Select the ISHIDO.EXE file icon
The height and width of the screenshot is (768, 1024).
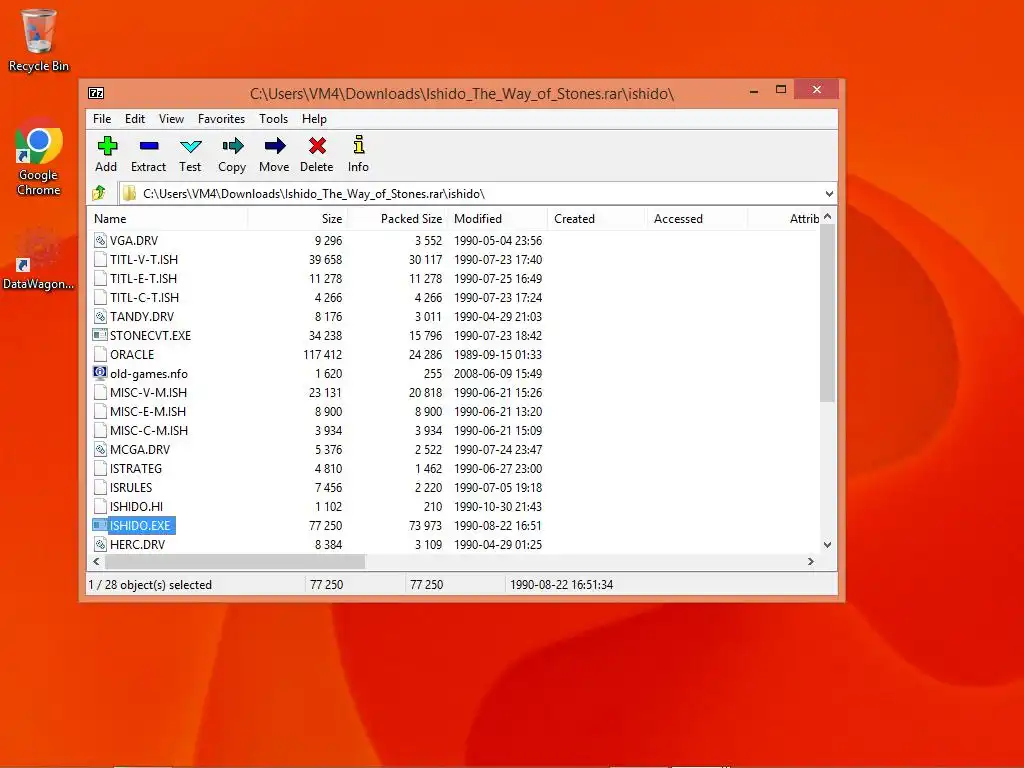tap(100, 525)
